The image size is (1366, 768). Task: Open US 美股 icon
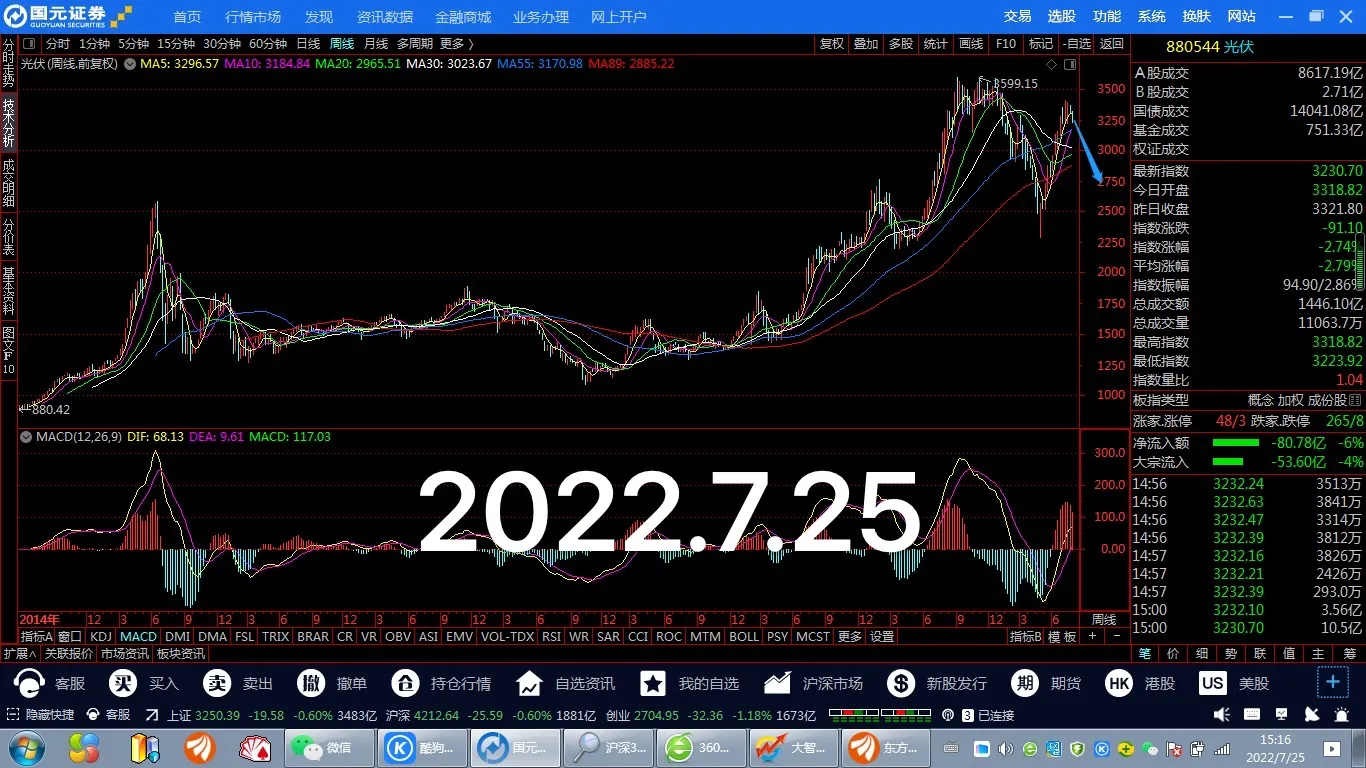pyautogui.click(x=1213, y=684)
